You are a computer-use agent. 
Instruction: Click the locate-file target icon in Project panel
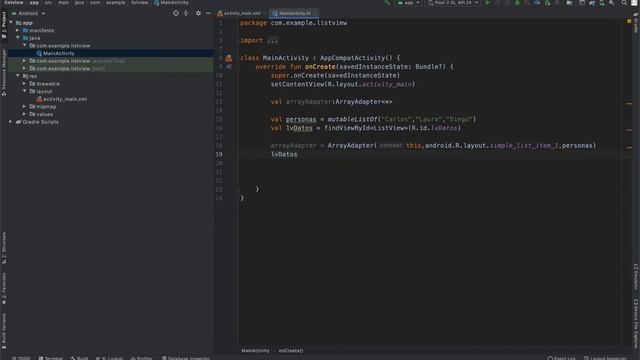(x=176, y=13)
